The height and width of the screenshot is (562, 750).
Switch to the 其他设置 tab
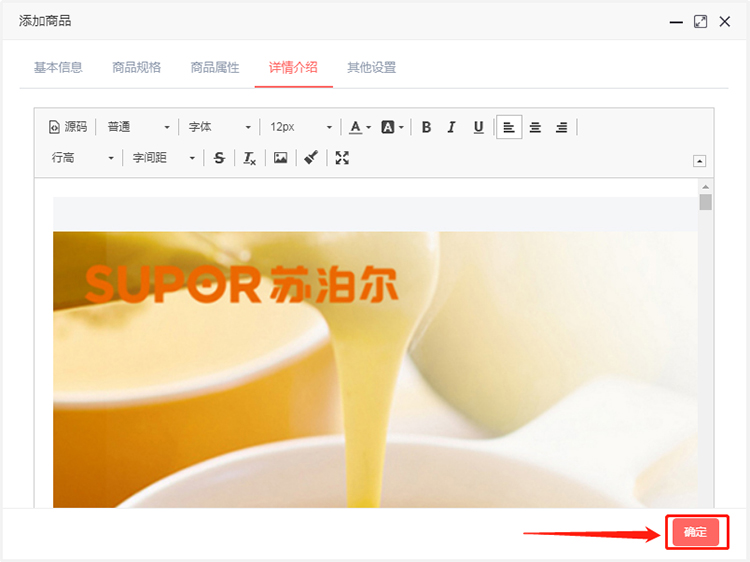pyautogui.click(x=372, y=67)
